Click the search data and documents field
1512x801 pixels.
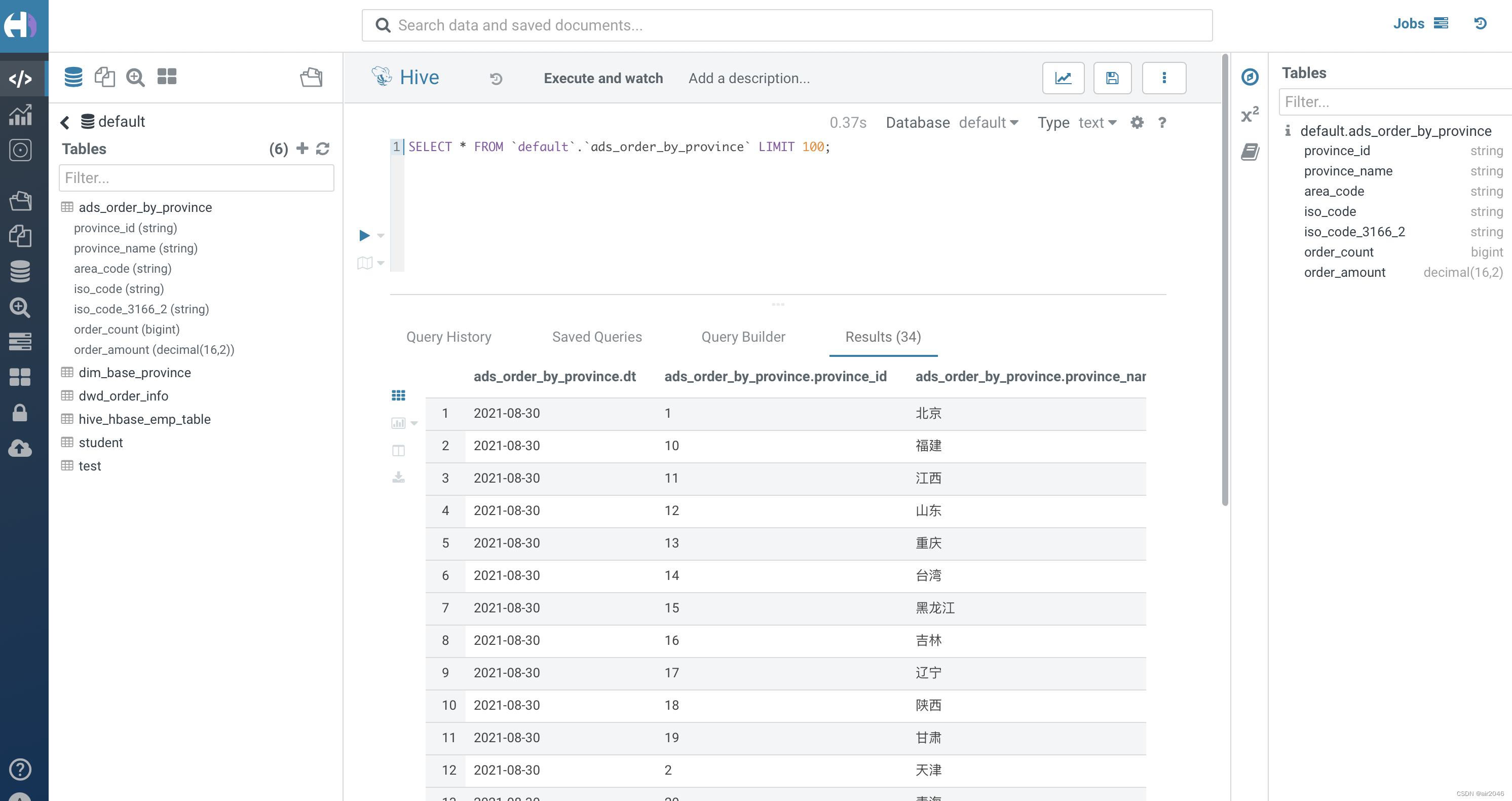click(x=786, y=25)
